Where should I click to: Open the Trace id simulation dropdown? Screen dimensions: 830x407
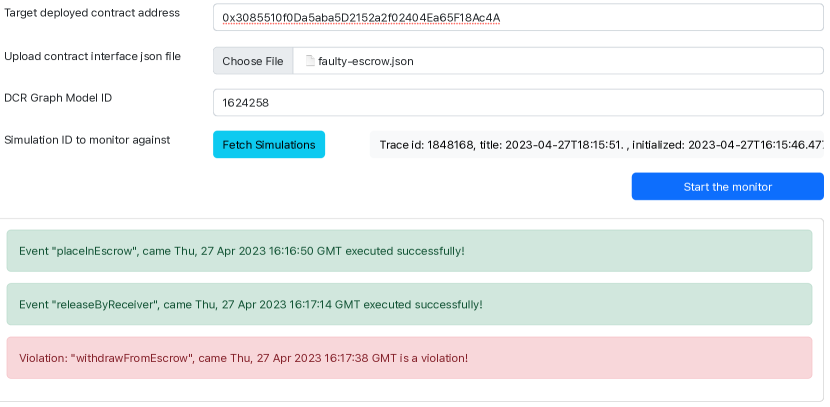(x=598, y=145)
